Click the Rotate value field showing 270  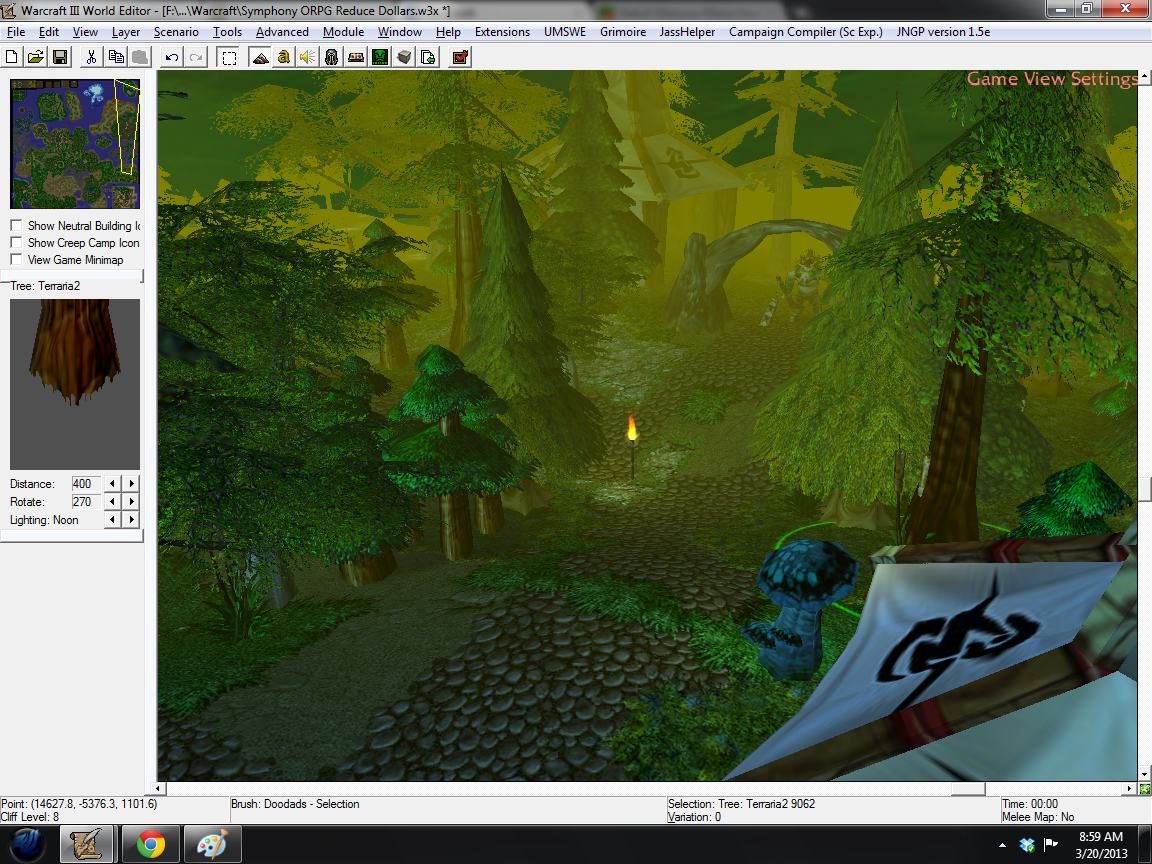(x=84, y=502)
